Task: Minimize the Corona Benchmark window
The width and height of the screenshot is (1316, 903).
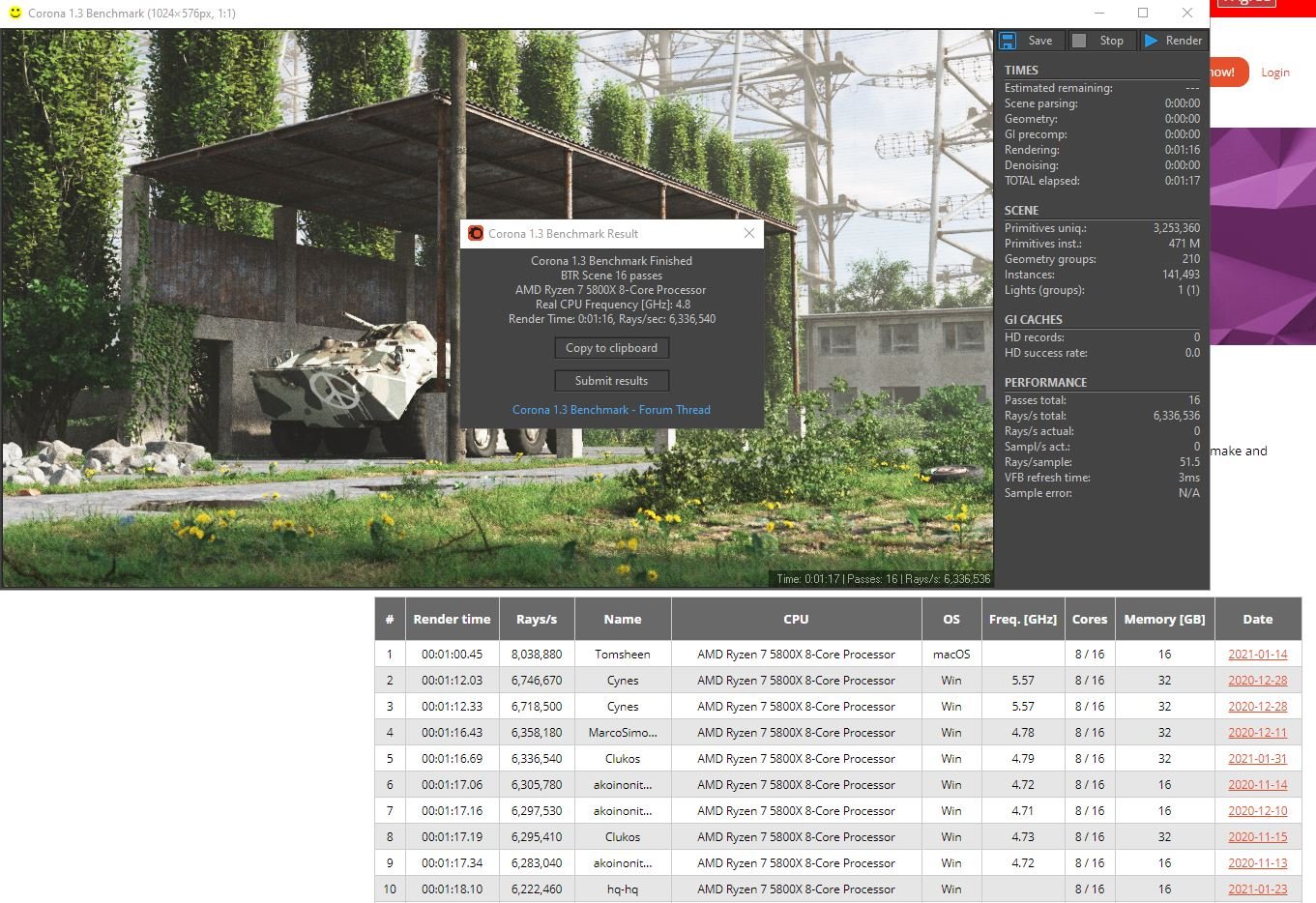Action: [1099, 13]
